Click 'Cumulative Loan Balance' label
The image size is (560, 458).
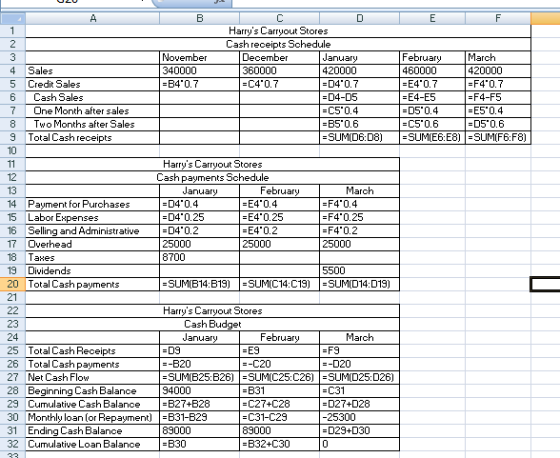pos(92,444)
